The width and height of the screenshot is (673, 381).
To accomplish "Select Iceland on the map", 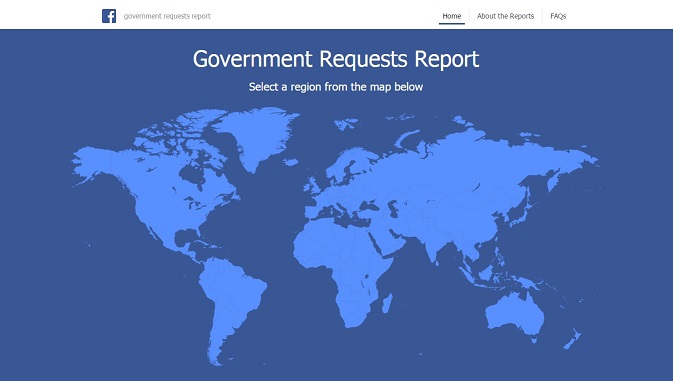I will (291, 162).
